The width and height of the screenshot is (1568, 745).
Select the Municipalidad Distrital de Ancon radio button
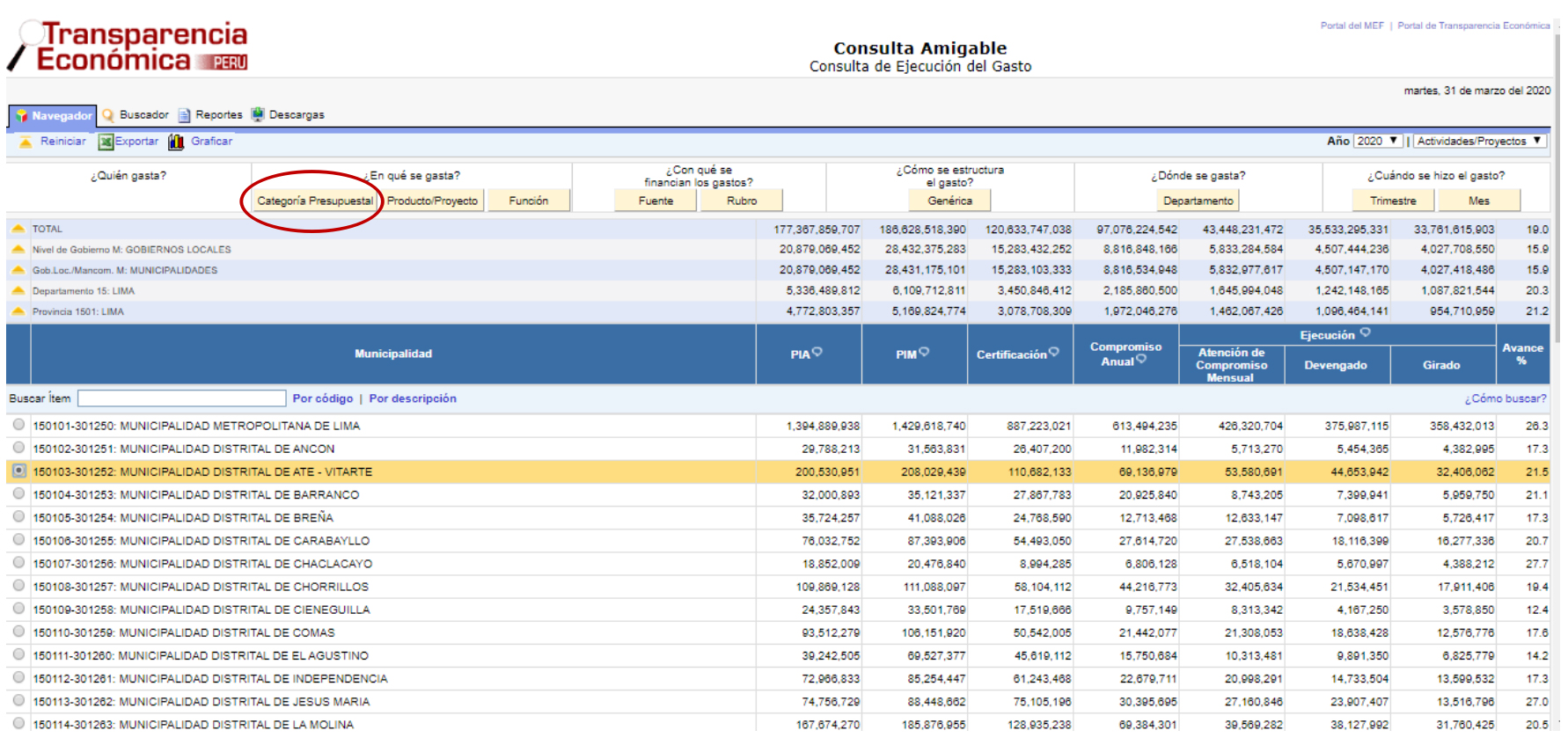18,448
